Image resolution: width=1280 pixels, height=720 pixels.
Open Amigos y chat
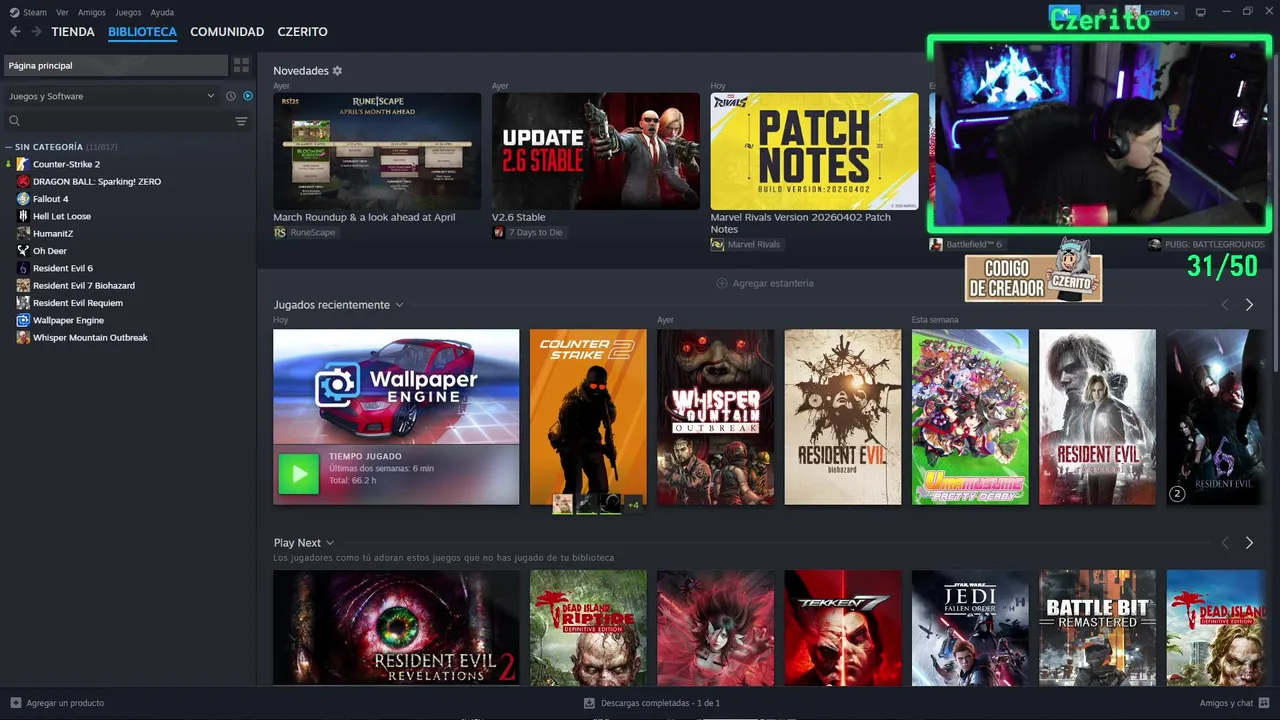click(1235, 703)
